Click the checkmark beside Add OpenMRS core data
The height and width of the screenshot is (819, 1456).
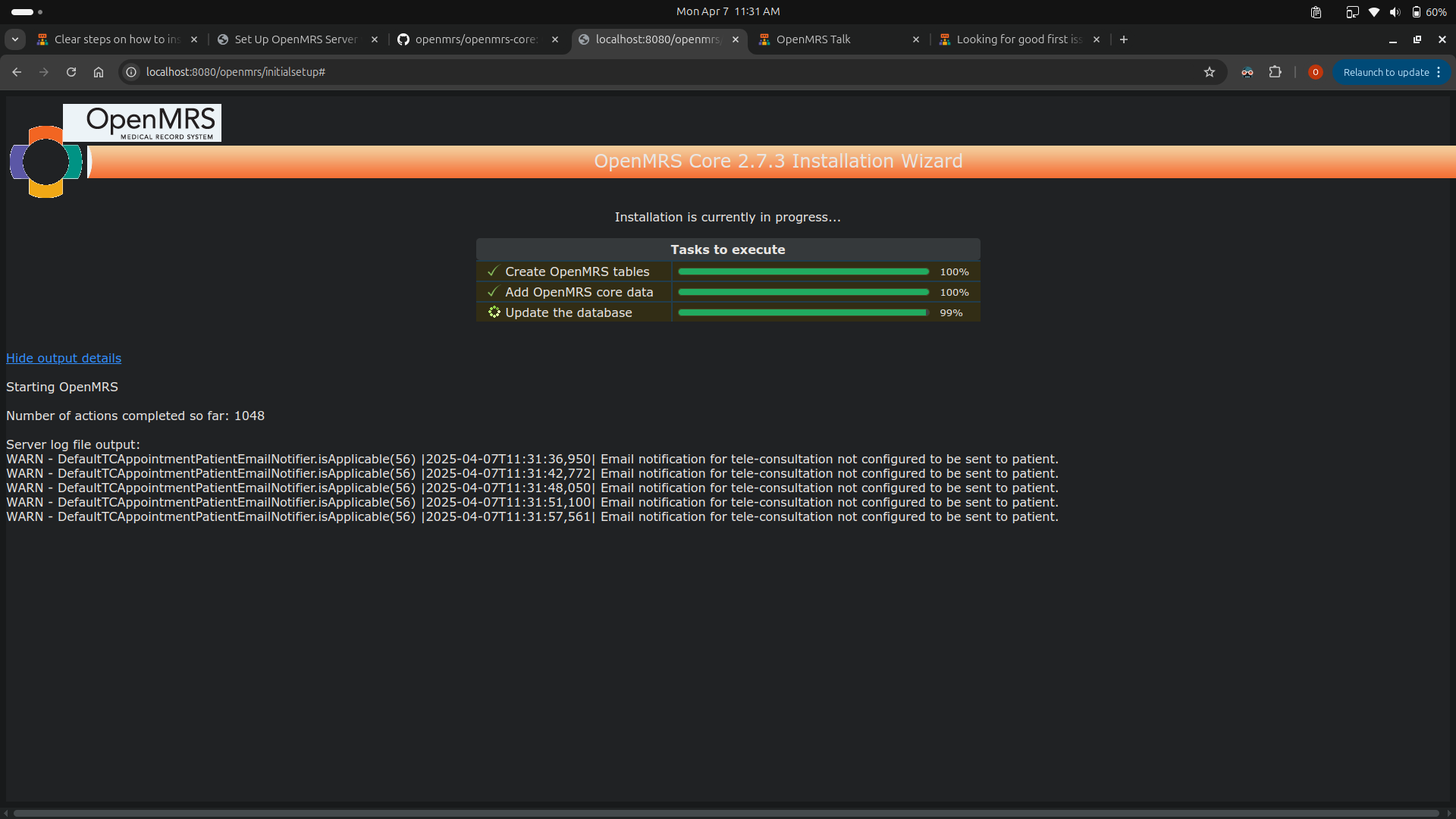(x=493, y=292)
